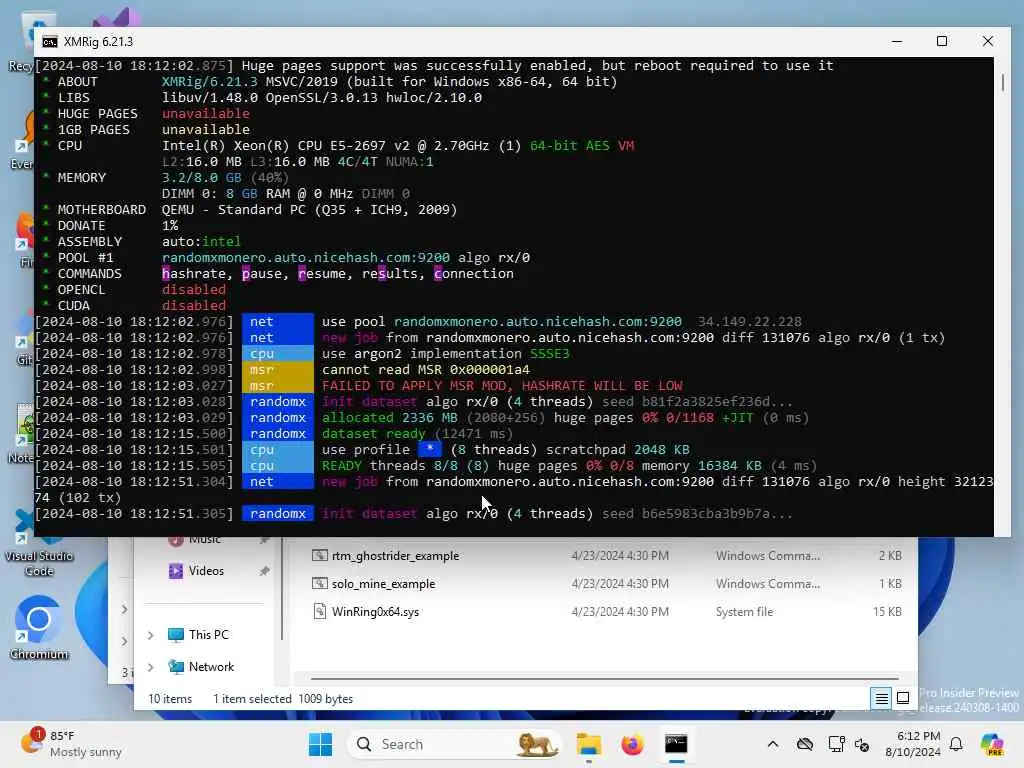Click the This PC monitor icon
Viewport: 1024px width, 768px height.
tap(176, 635)
